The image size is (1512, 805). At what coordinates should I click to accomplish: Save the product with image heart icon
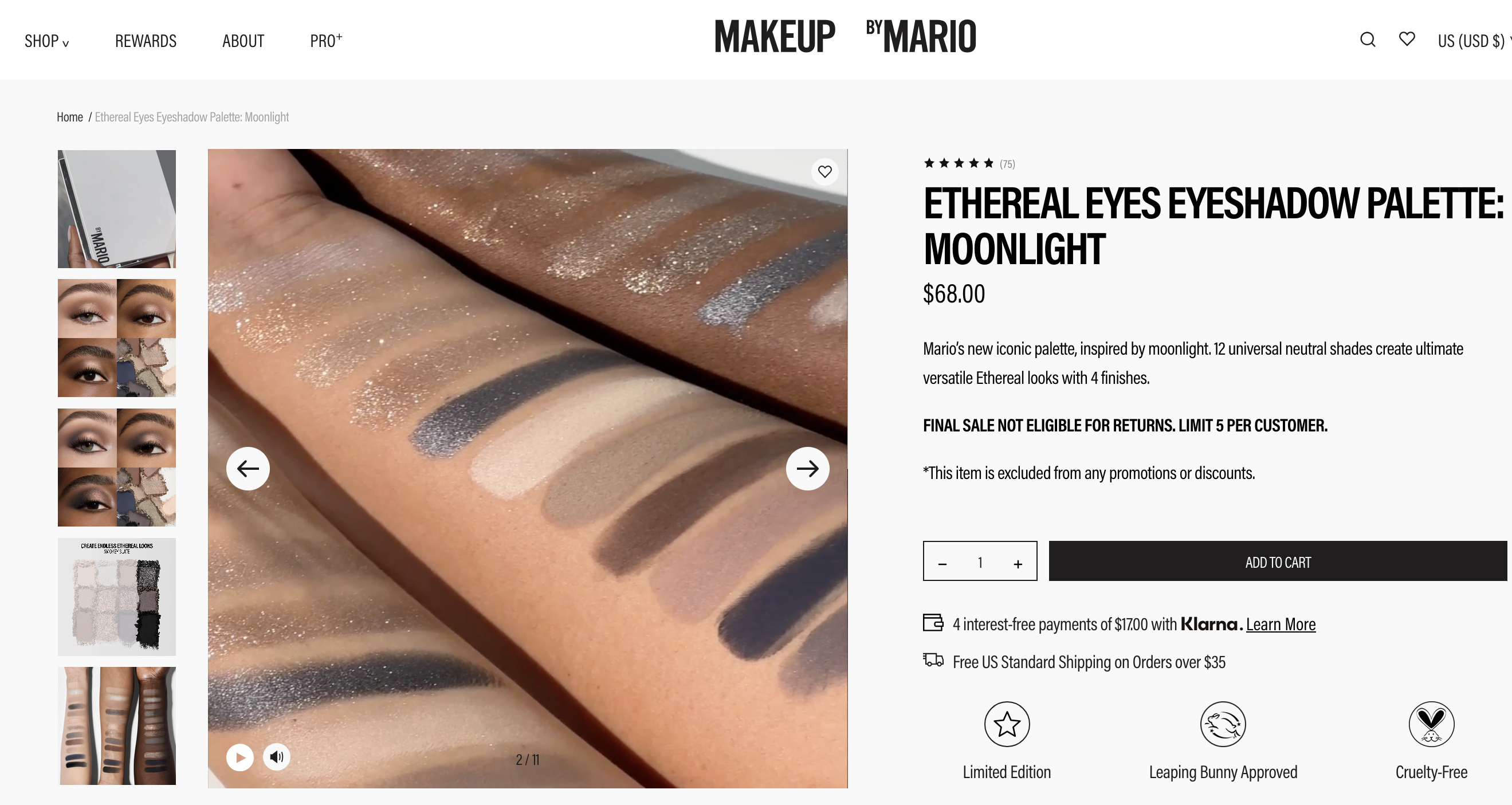click(x=824, y=171)
